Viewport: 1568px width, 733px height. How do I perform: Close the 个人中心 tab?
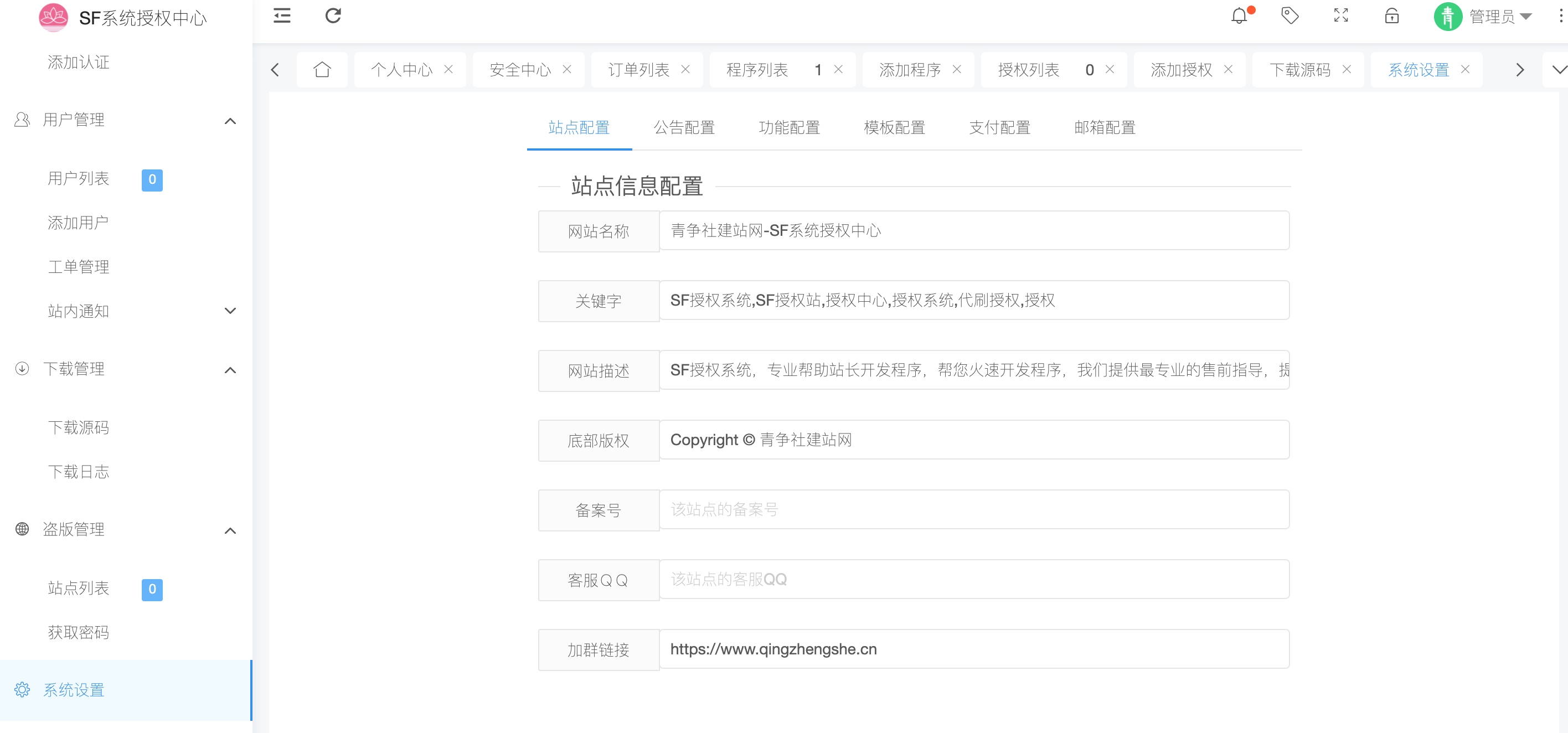[448, 69]
